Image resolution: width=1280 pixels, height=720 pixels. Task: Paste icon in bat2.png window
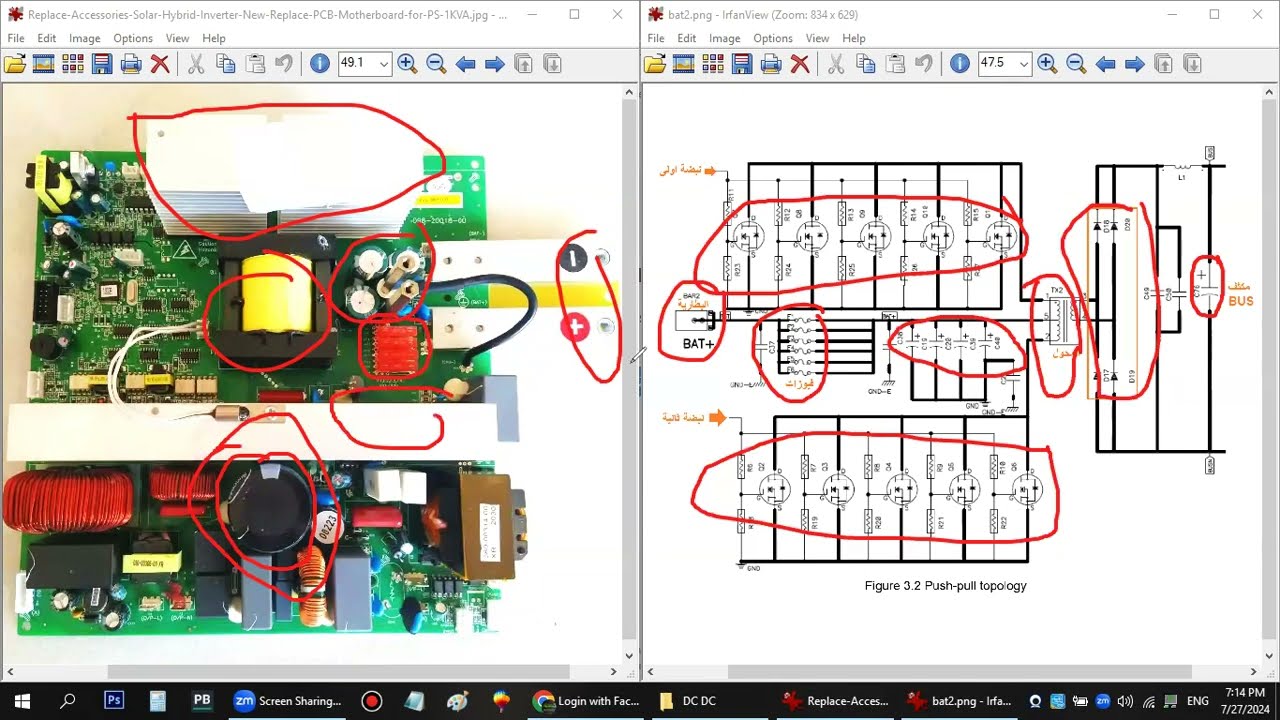coord(894,64)
